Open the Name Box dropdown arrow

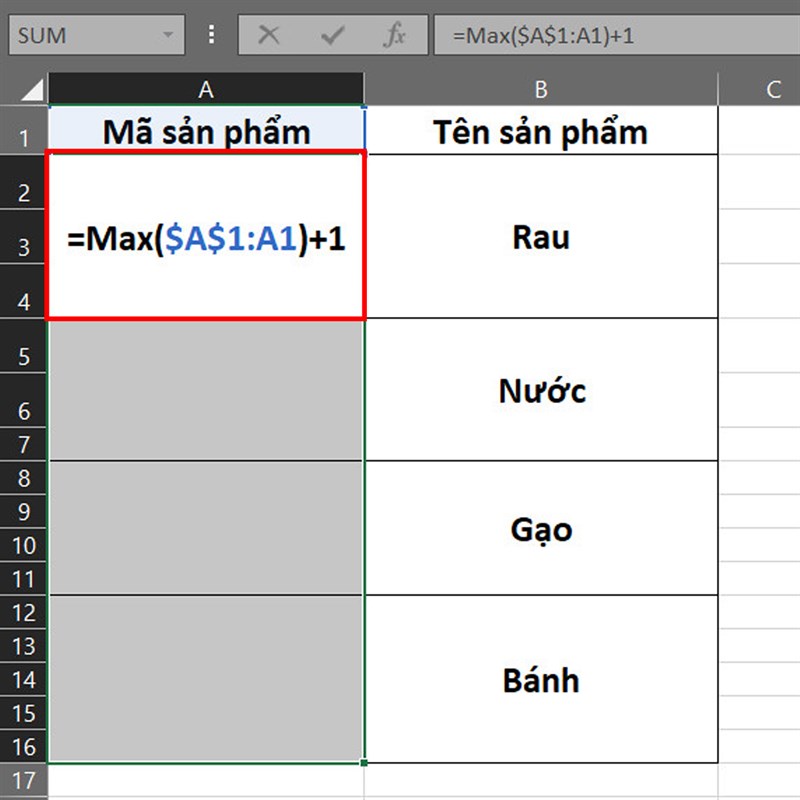click(165, 33)
